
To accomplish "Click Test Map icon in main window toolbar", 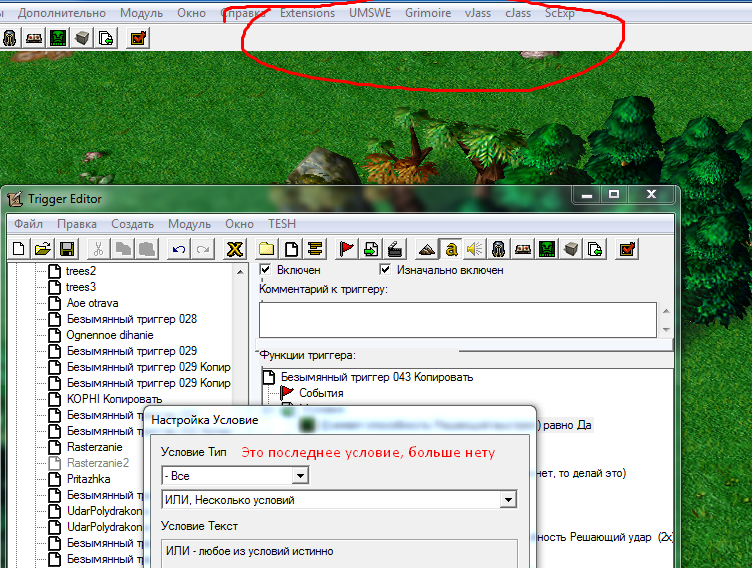I will click(x=138, y=38).
